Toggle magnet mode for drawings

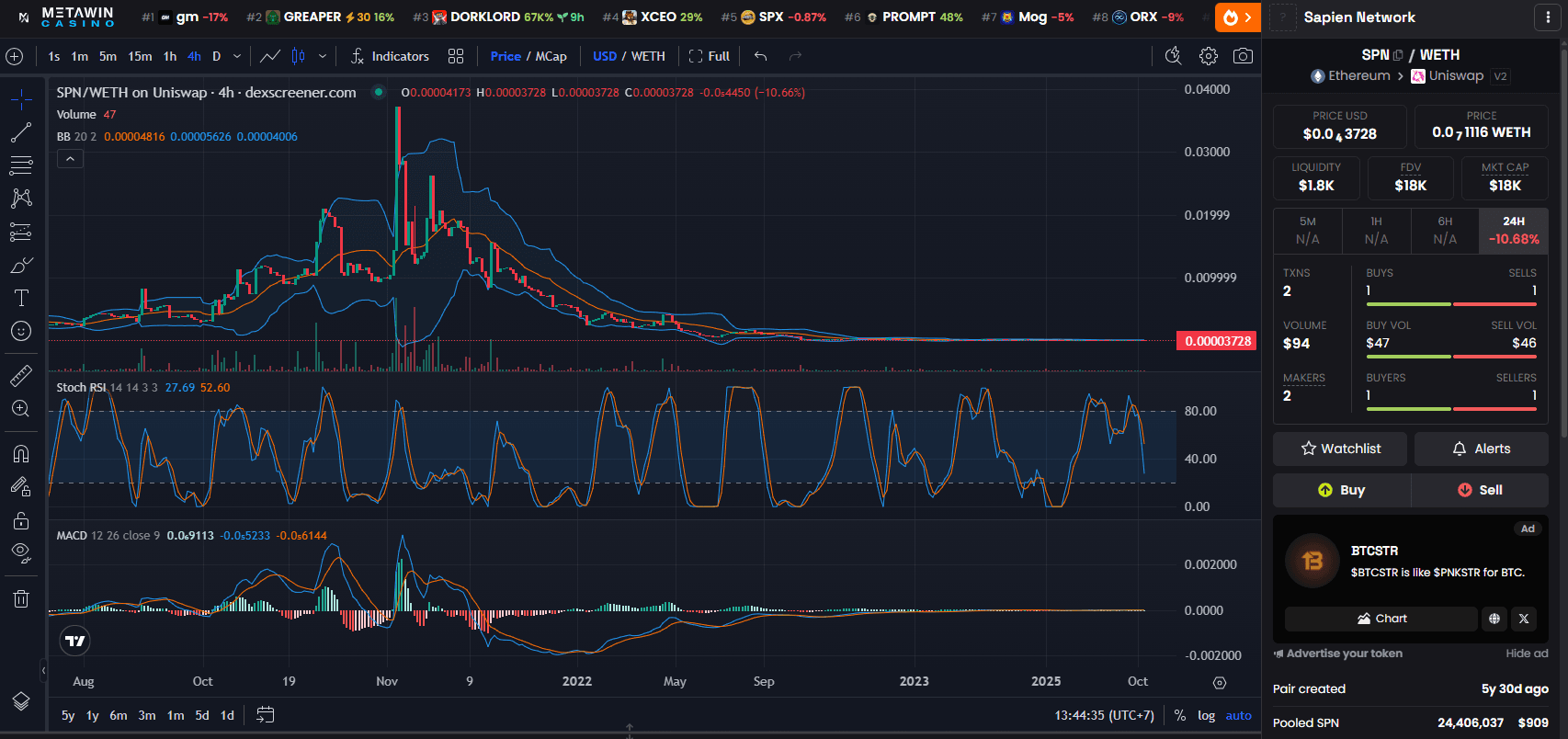coord(21,453)
